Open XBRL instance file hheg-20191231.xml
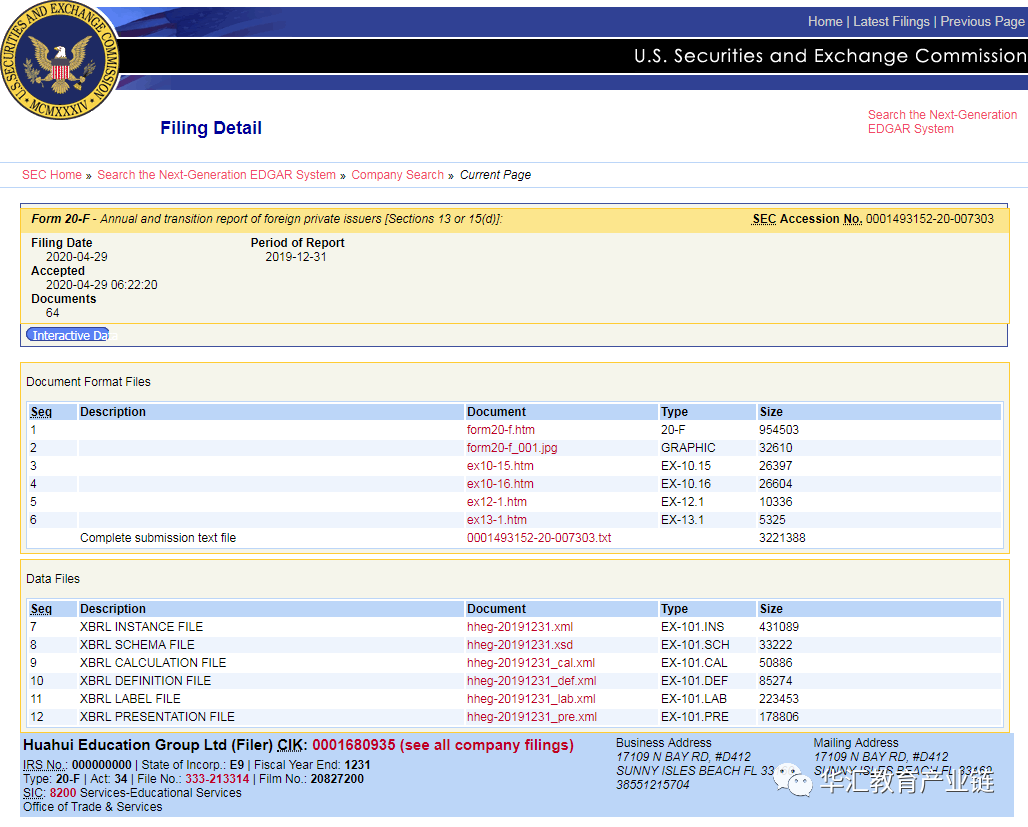 click(520, 627)
